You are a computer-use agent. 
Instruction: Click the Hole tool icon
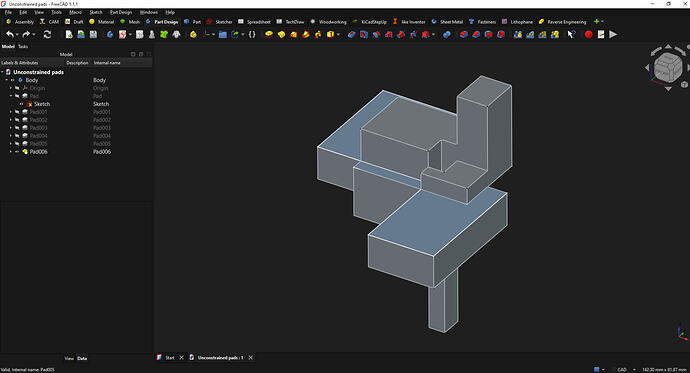[x=363, y=34]
